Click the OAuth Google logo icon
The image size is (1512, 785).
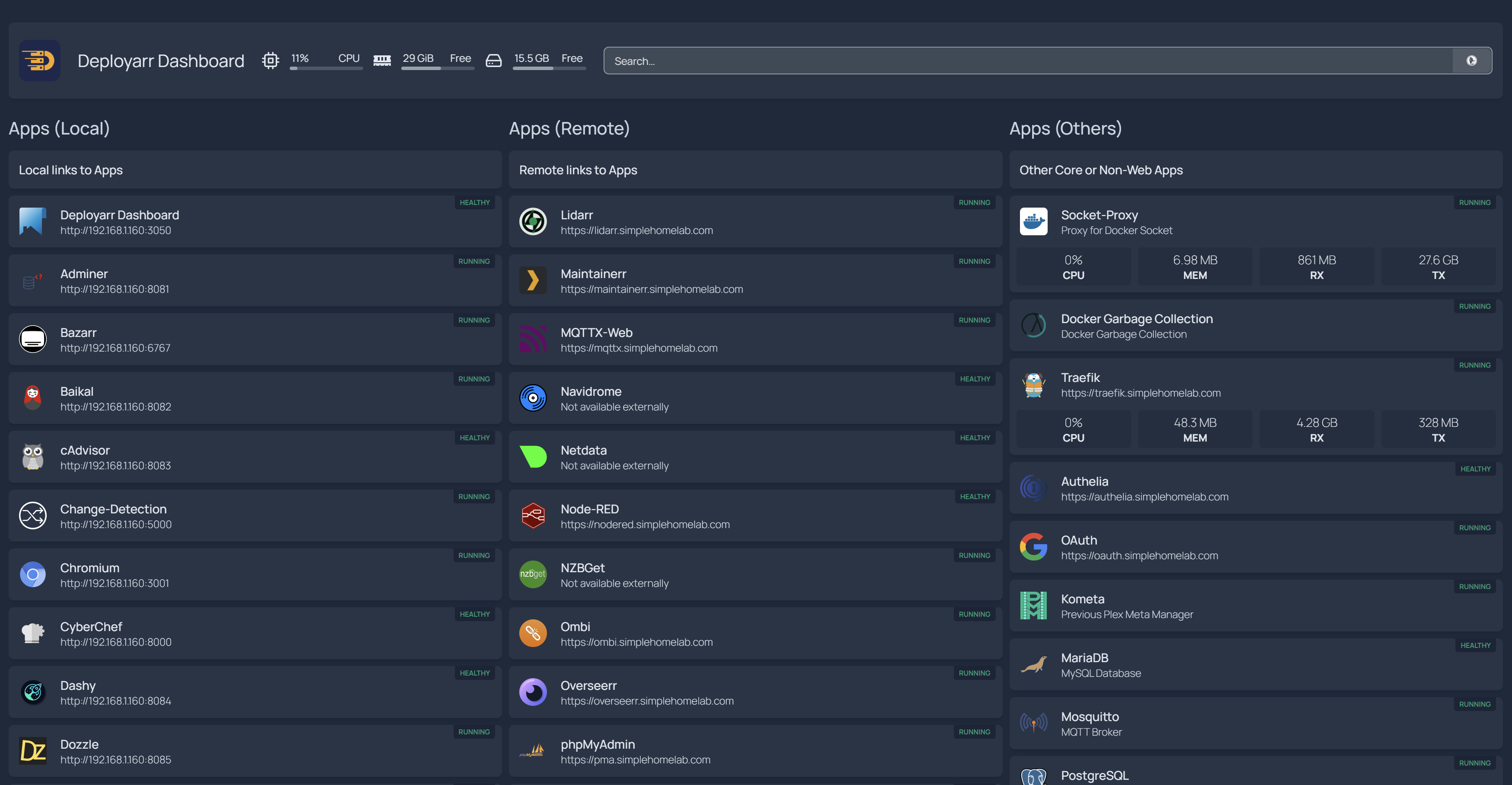[x=1033, y=547]
